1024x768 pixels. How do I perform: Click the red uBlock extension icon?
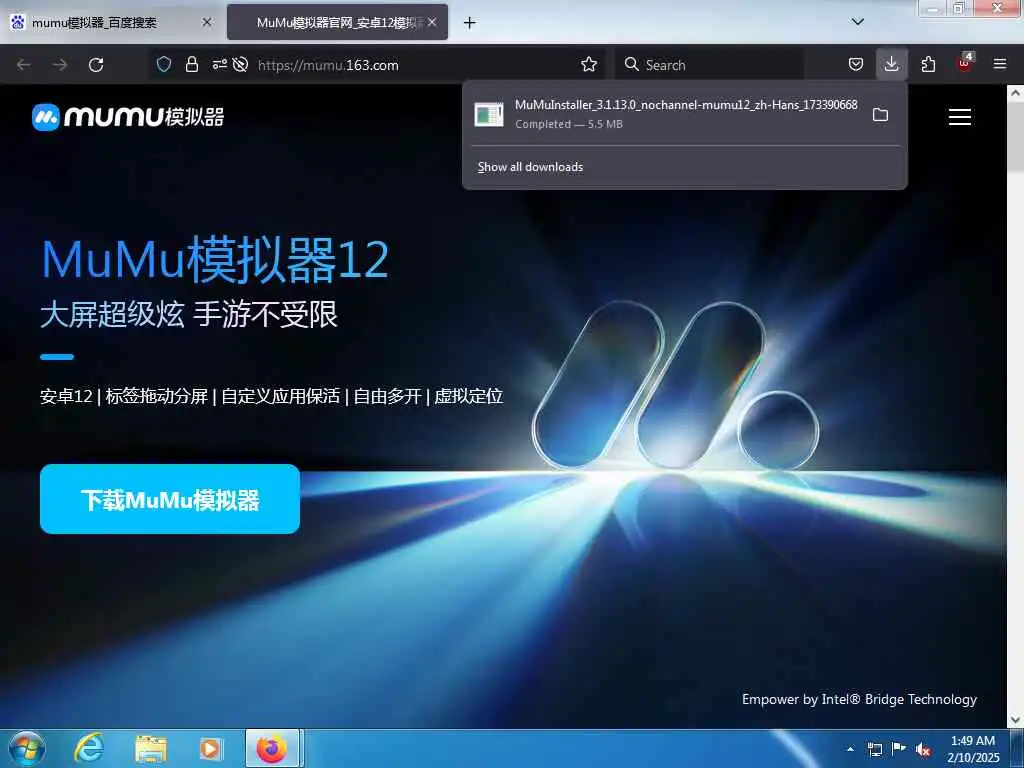click(x=965, y=63)
